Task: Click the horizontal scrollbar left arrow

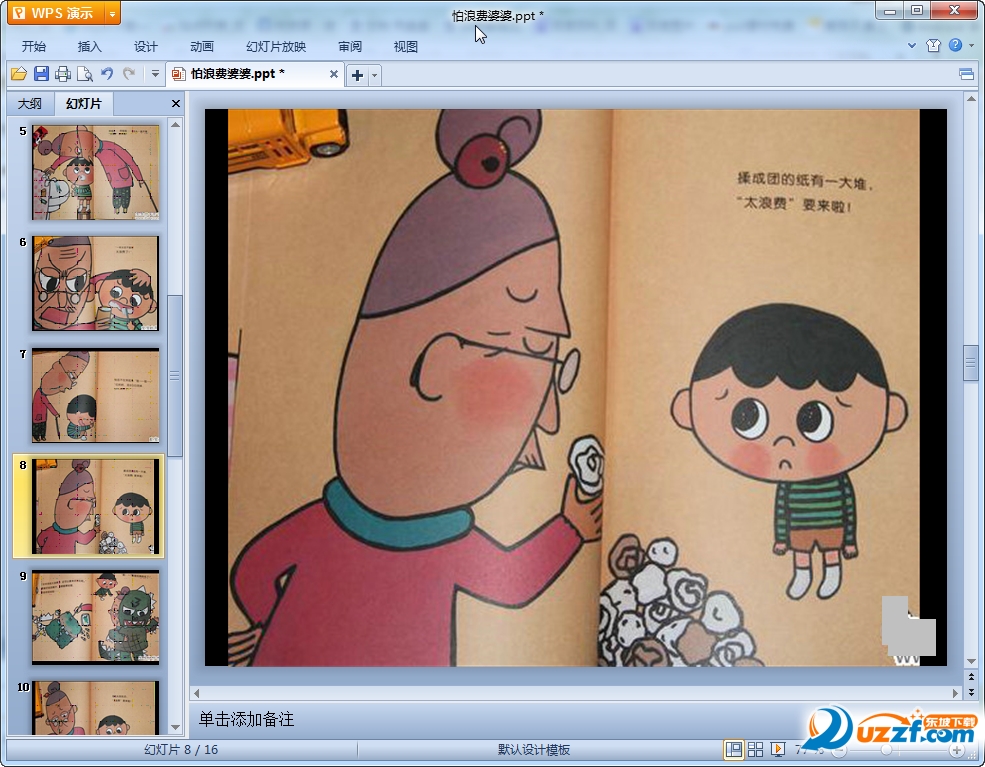Action: pos(197,694)
